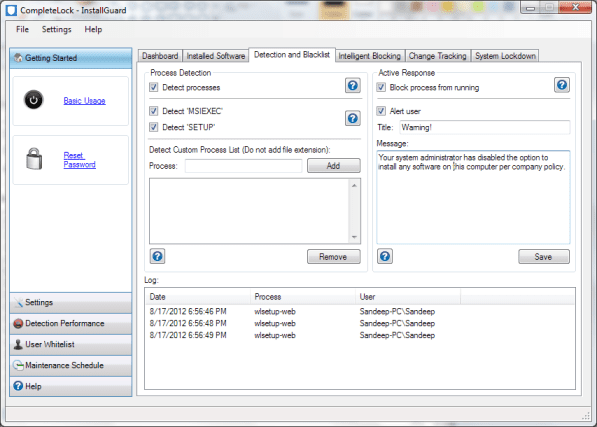Click the custom process list scrollbar down arrow
Image resolution: width=597 pixels, height=427 pixels.
tap(354, 237)
